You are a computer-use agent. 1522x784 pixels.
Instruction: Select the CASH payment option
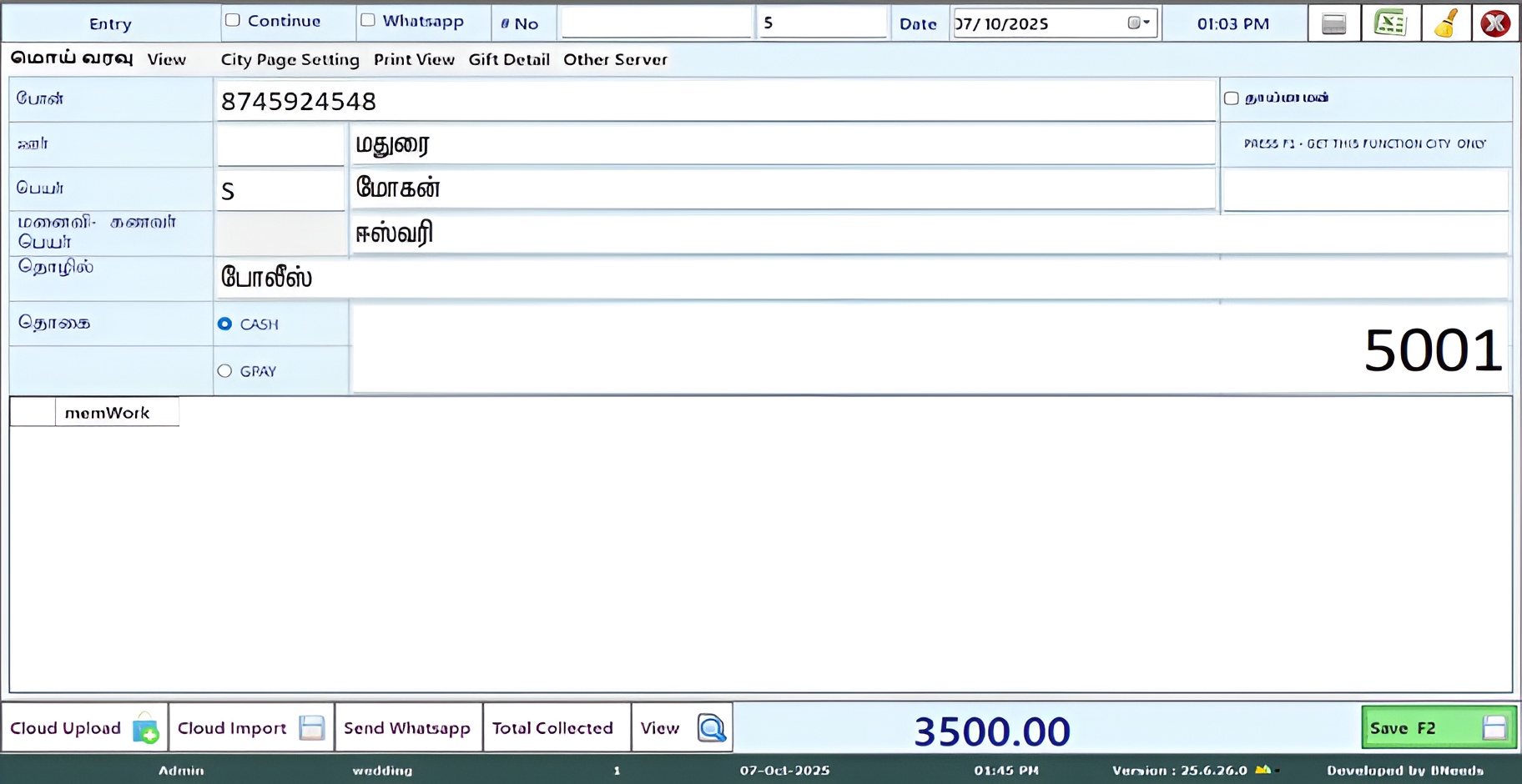(224, 324)
